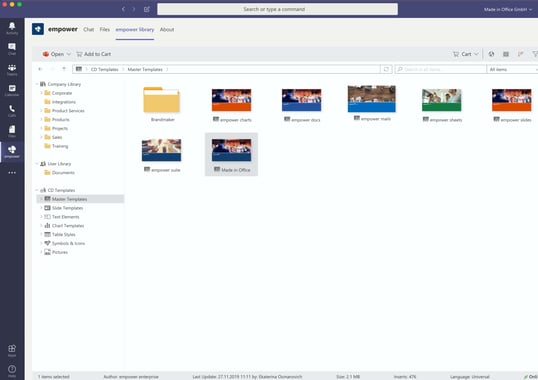Viewport: 538px width, 380px height.
Task: Click the more apps ellipsis in sidebar
Action: point(12,173)
